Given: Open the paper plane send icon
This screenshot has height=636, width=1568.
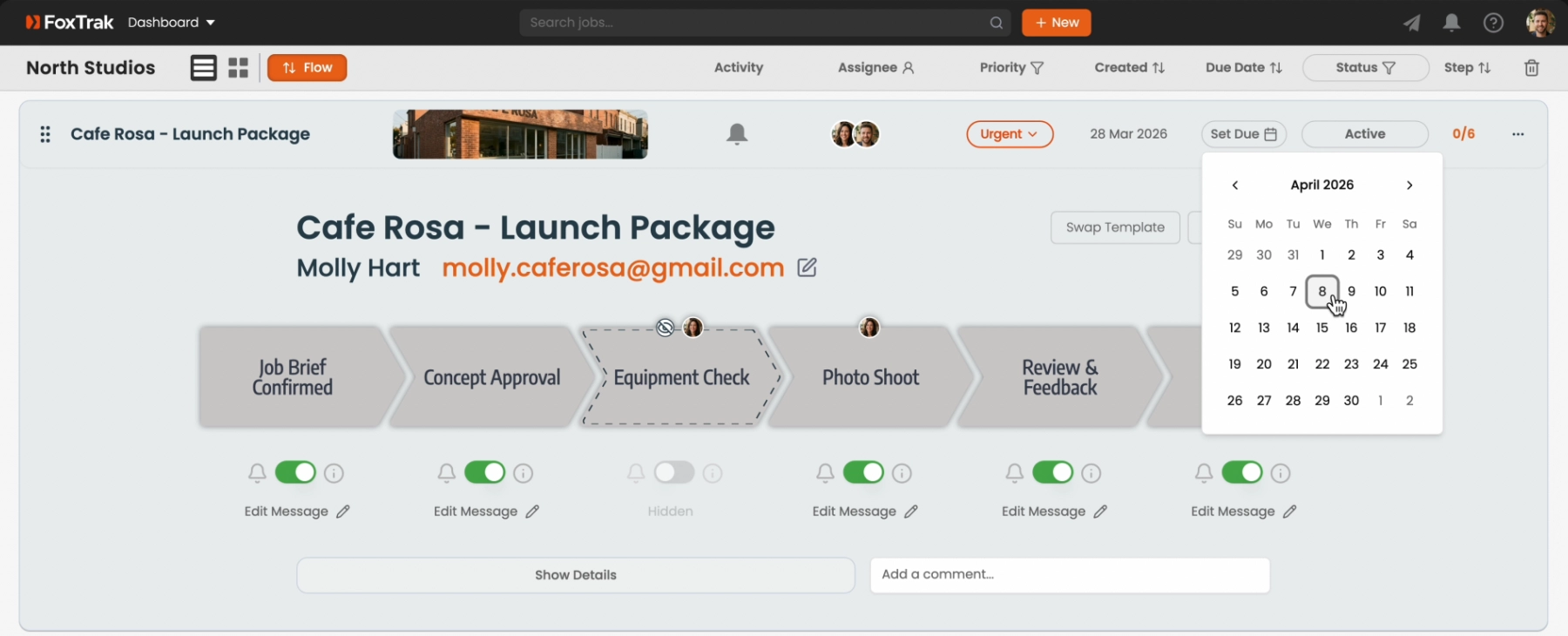Looking at the screenshot, I should [1412, 23].
